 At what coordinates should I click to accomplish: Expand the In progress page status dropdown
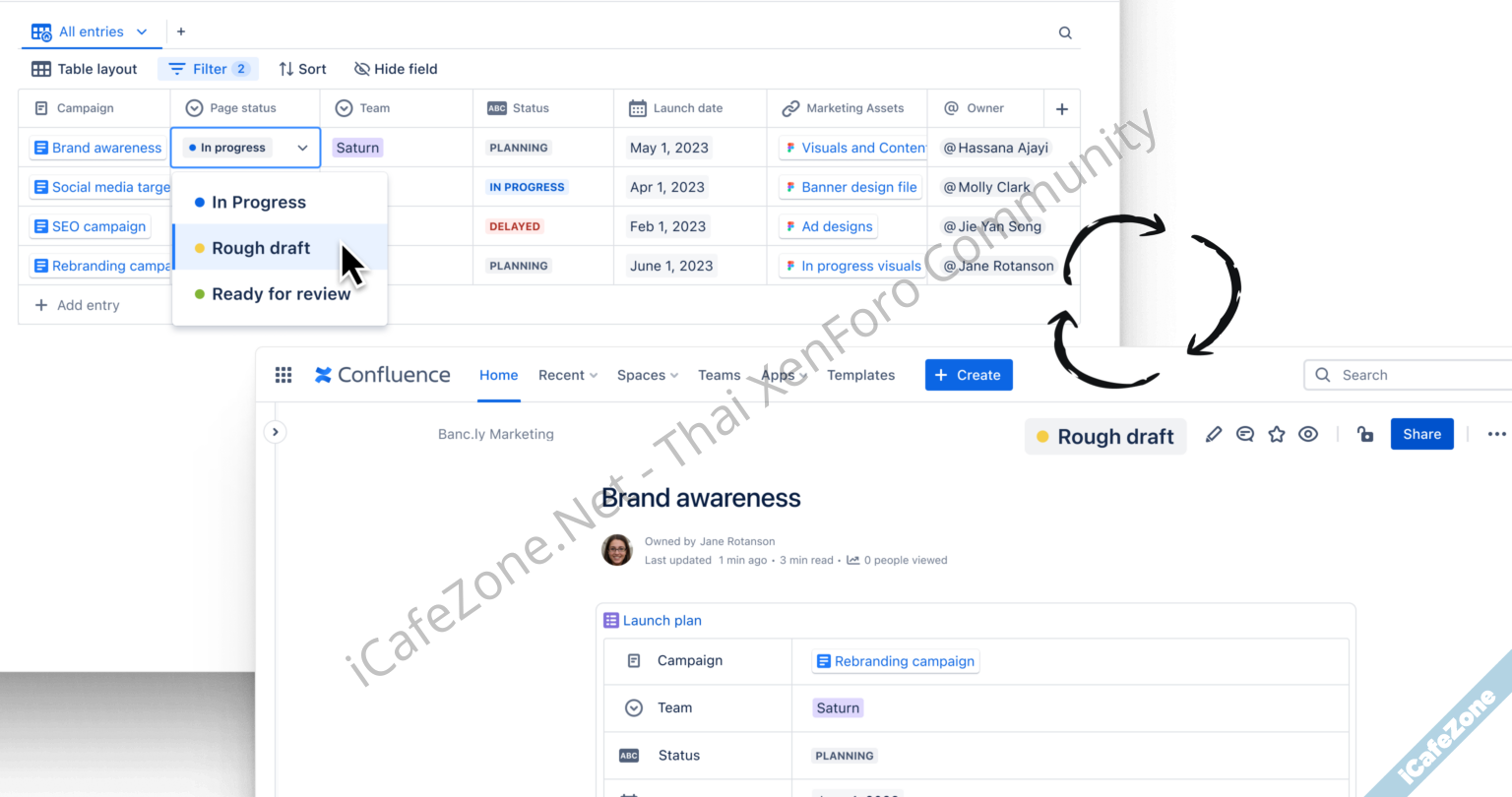click(246, 148)
